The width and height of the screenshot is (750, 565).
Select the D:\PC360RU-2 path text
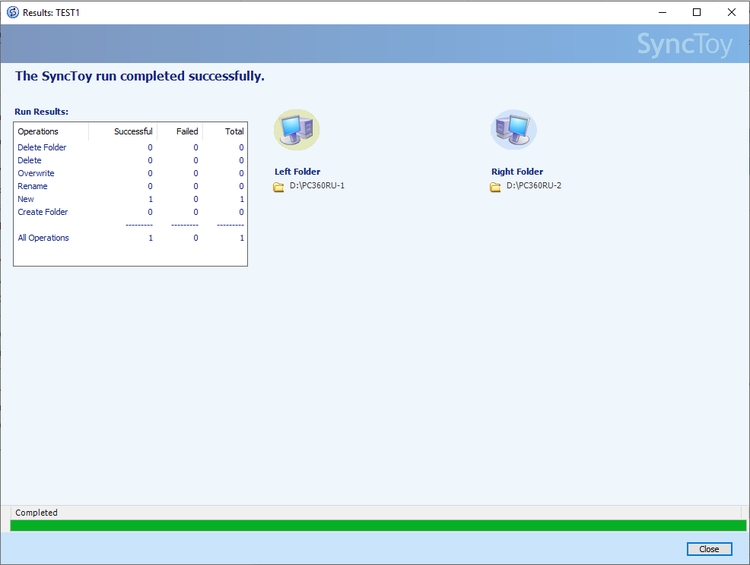pyautogui.click(x=534, y=186)
